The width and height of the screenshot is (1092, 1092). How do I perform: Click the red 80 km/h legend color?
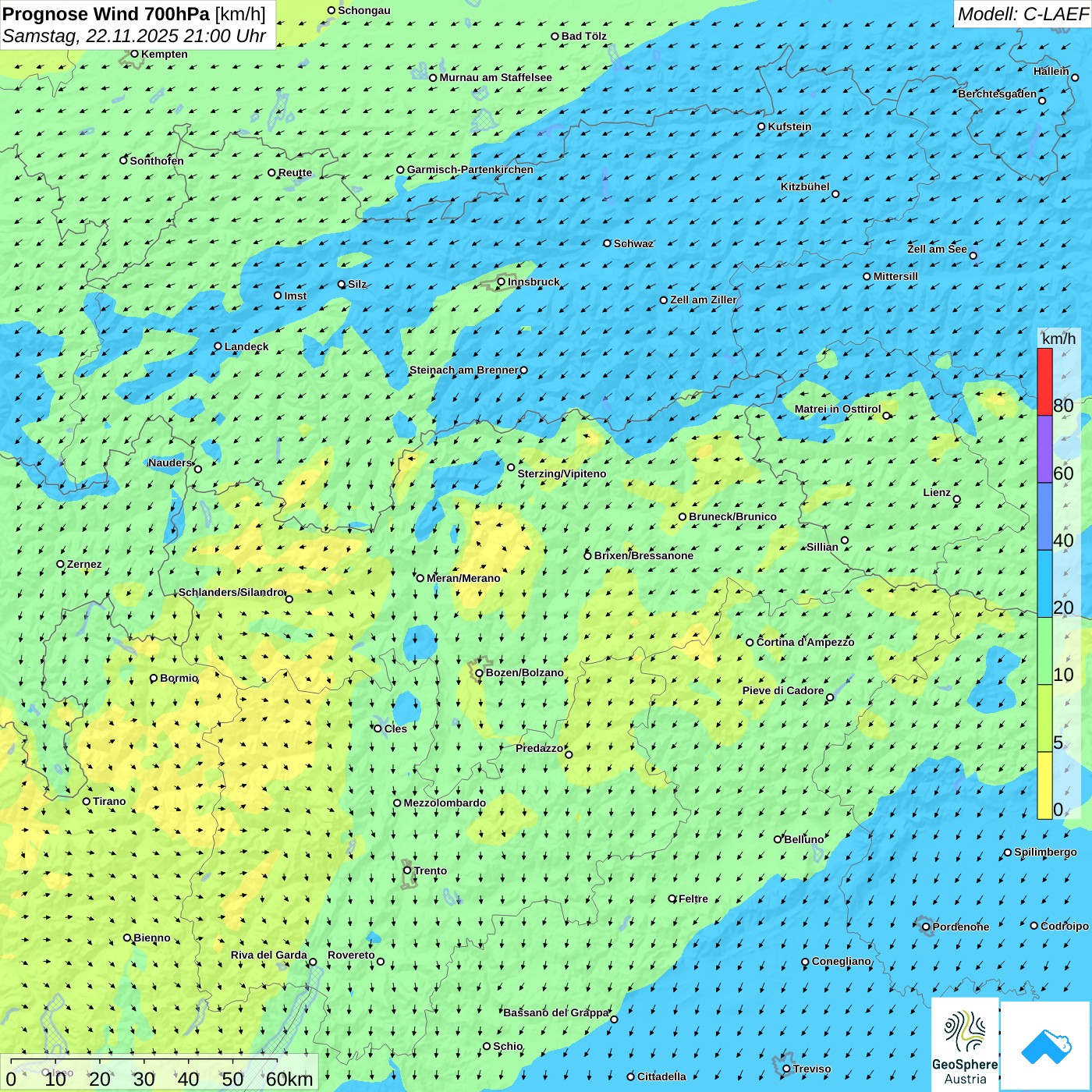pyautogui.click(x=1044, y=381)
